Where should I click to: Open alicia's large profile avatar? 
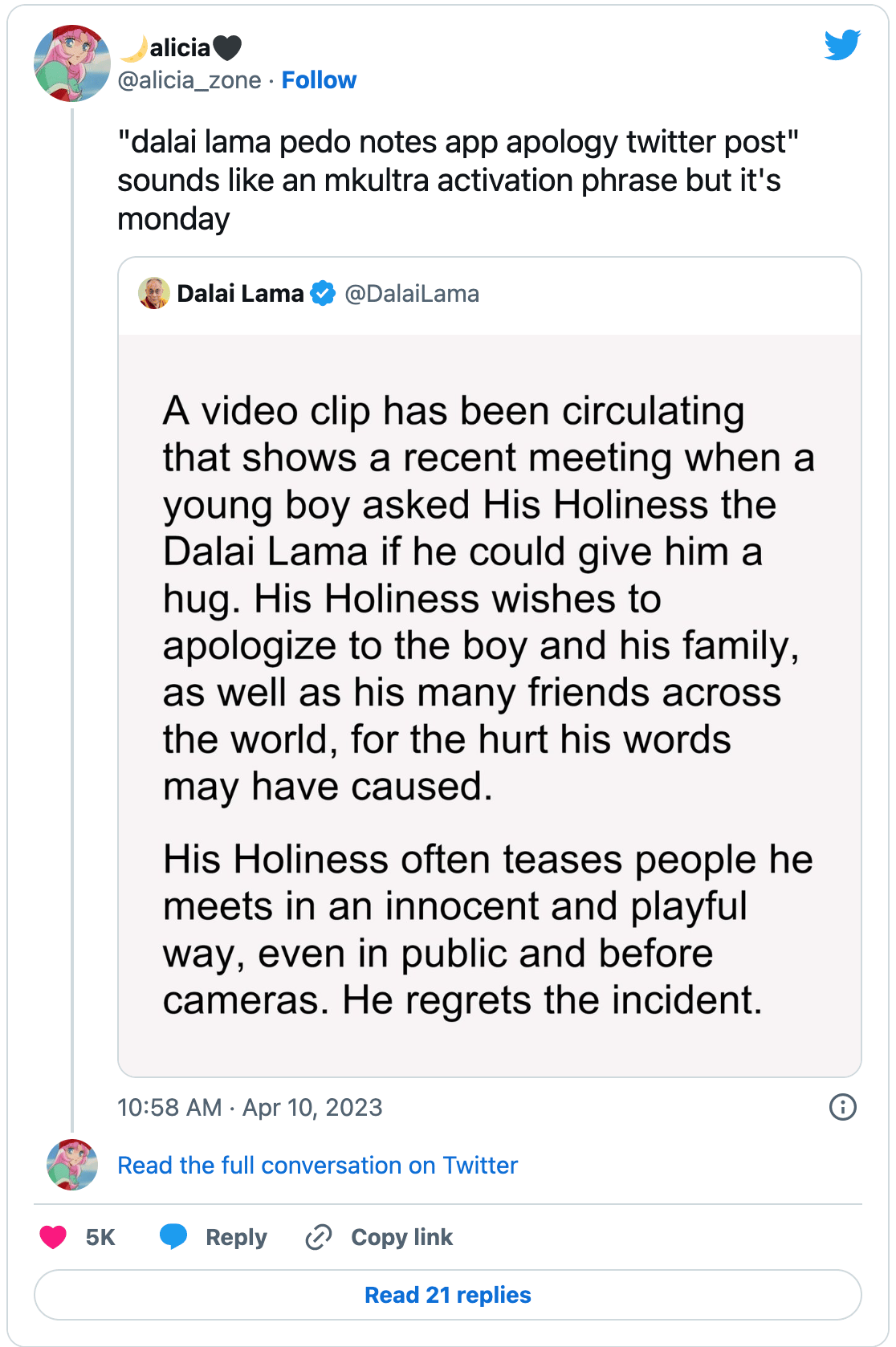pyautogui.click(x=72, y=63)
